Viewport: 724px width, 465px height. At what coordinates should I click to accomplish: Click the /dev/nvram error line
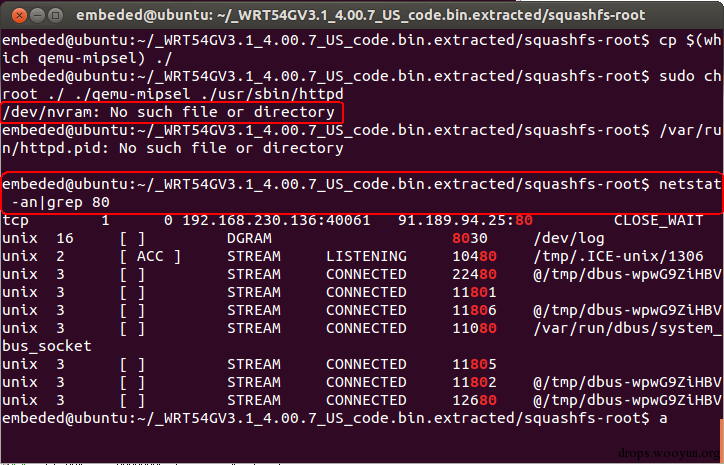pos(169,112)
